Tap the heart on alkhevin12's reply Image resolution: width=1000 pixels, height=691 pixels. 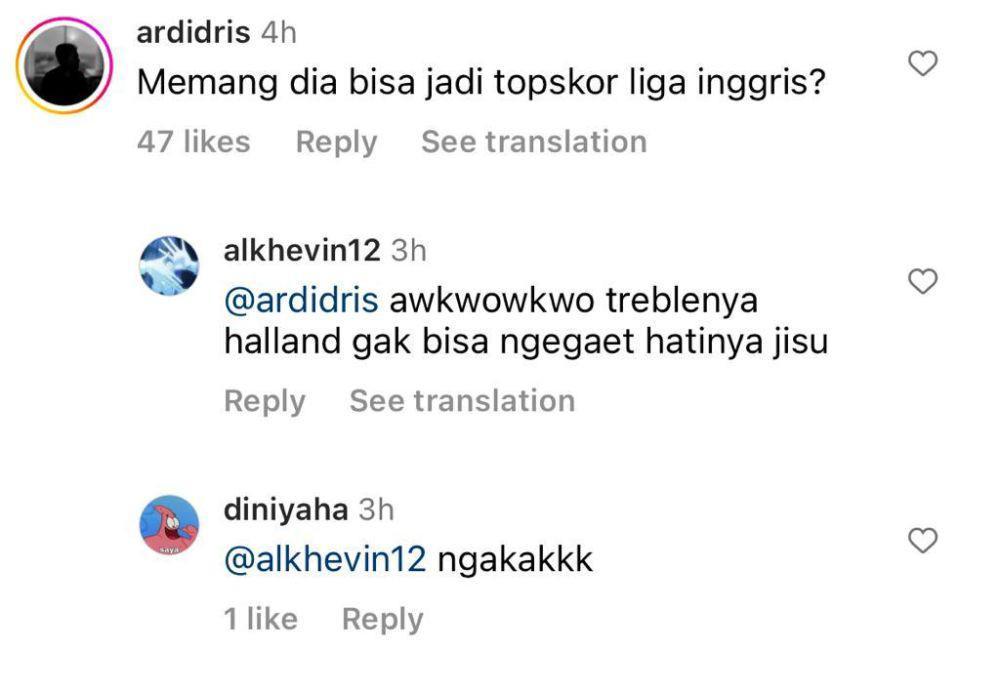point(922,281)
